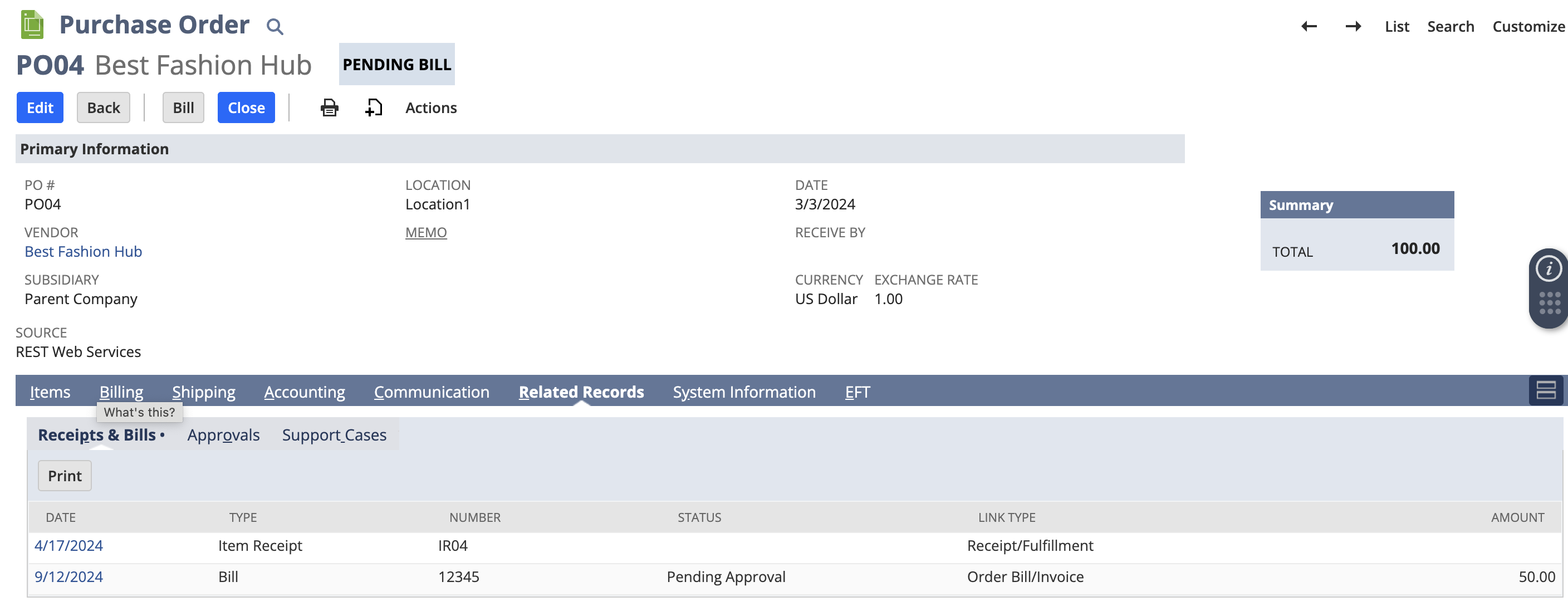Switch to the System Information tab
1568x616 pixels.
(x=744, y=392)
